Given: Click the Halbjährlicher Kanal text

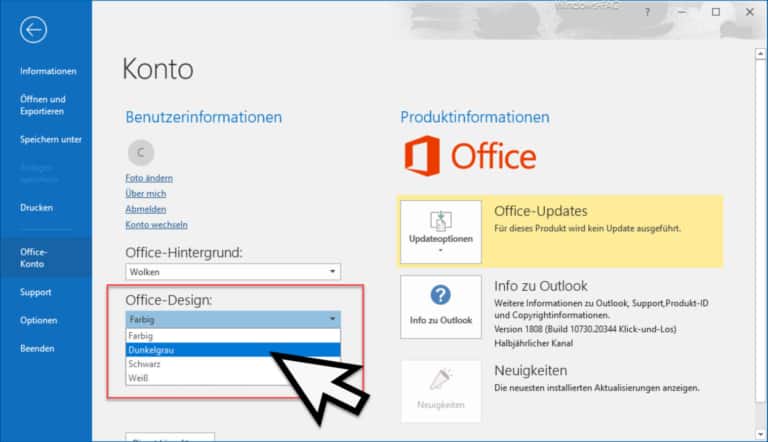Looking at the screenshot, I should (533, 343).
